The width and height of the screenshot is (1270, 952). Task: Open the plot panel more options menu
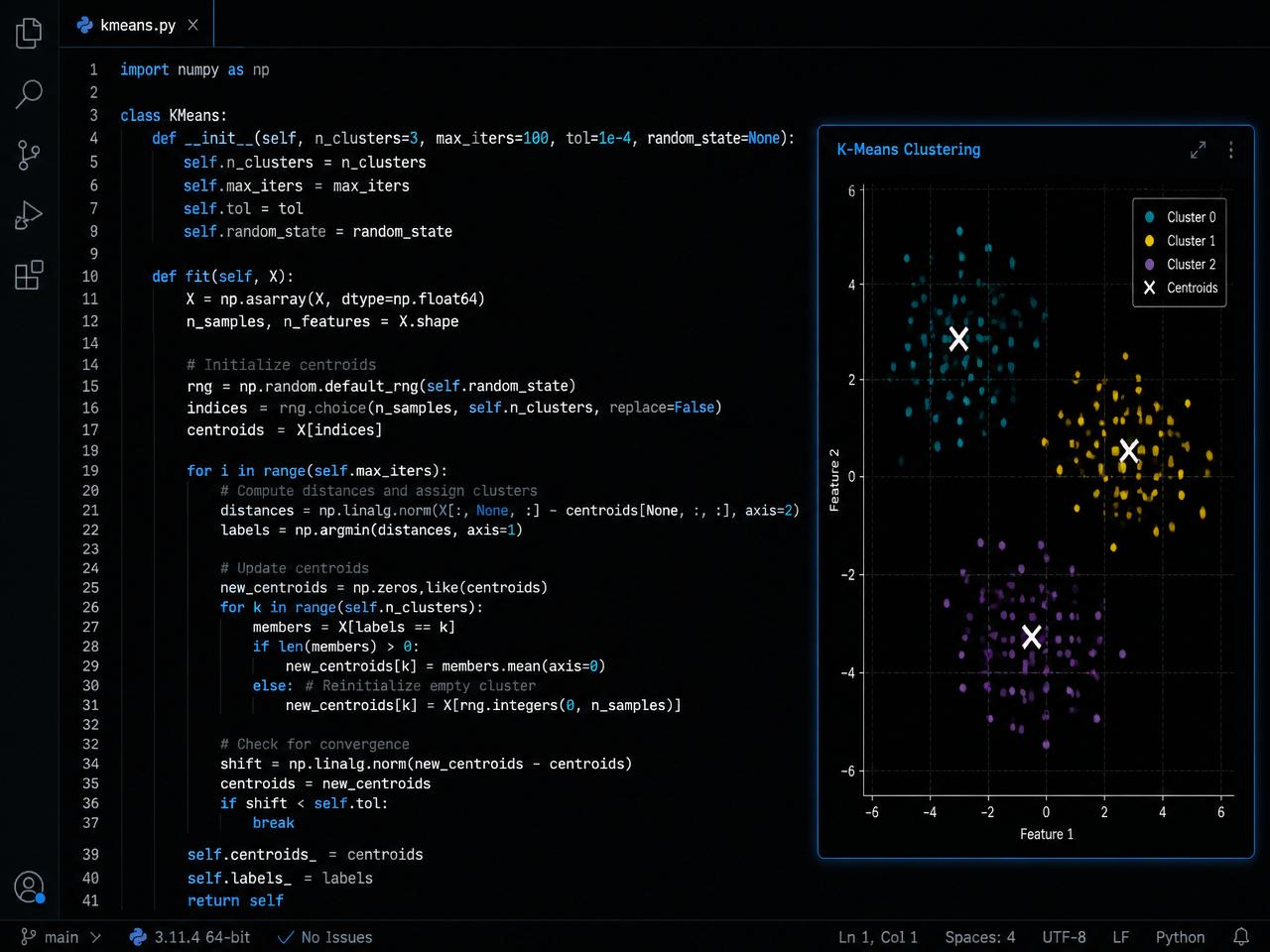pos(1230,150)
